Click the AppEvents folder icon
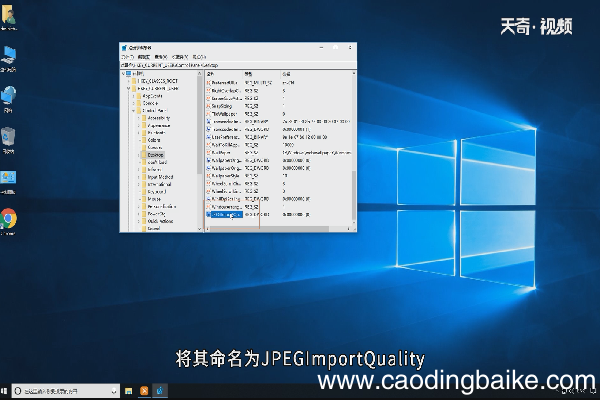The width and height of the screenshot is (600, 400). 139,96
